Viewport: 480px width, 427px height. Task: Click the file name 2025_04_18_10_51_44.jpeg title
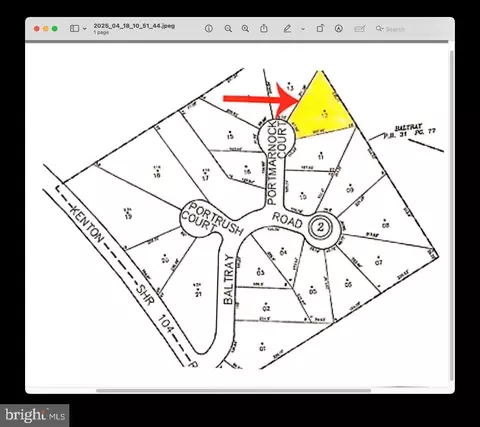pyautogui.click(x=134, y=26)
